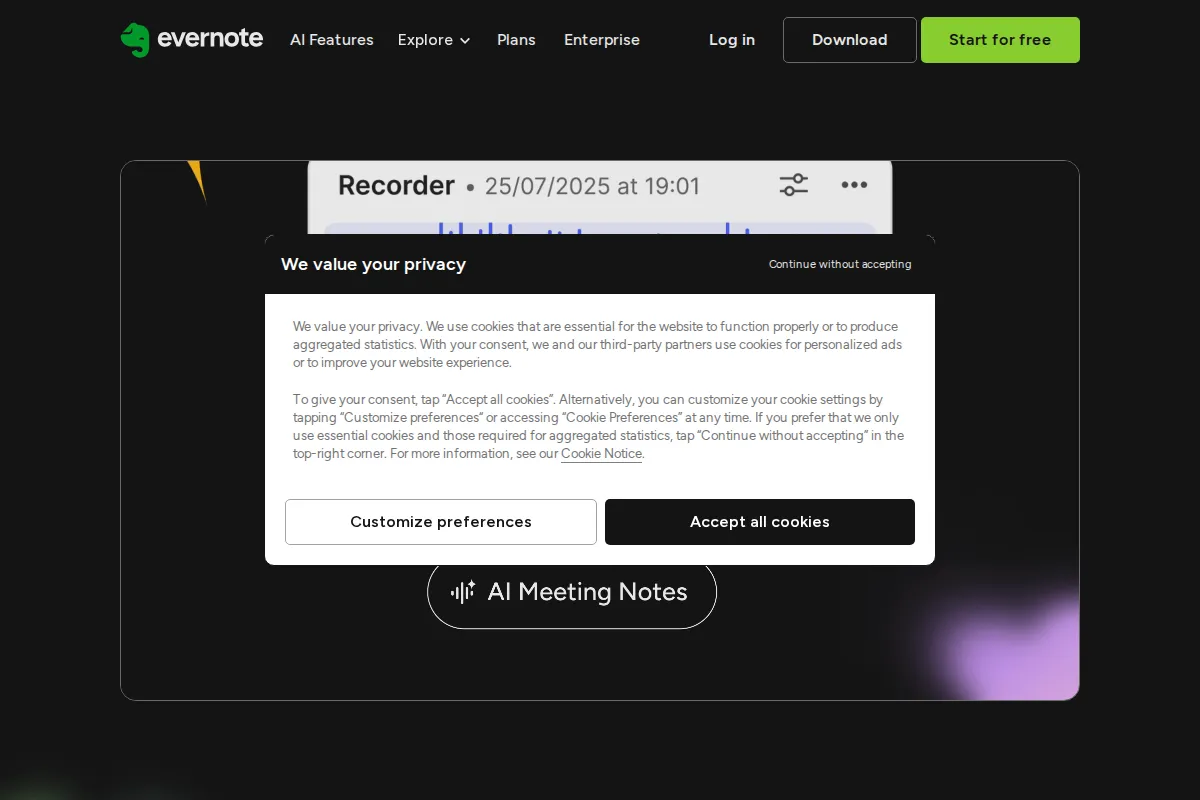Viewport: 1200px width, 800px height.
Task: Click Customize preferences
Action: point(440,521)
